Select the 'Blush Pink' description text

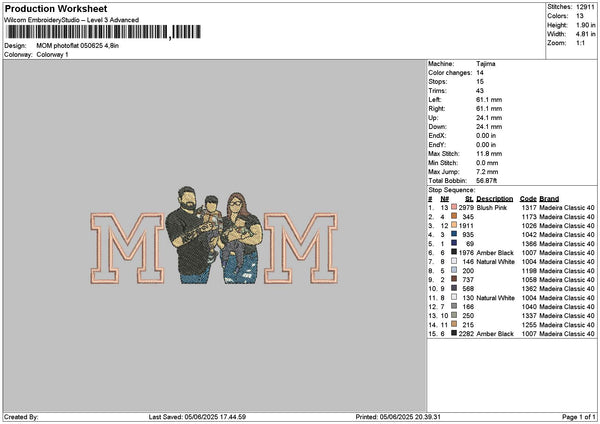(x=492, y=207)
